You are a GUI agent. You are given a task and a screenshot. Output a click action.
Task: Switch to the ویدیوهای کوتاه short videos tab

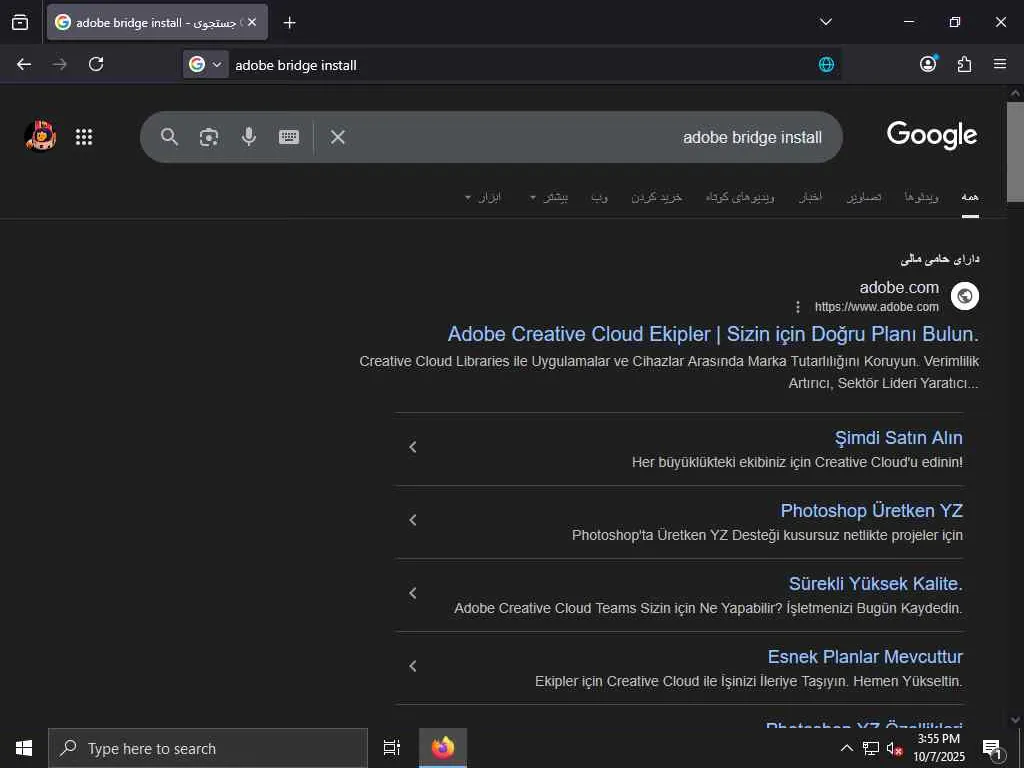click(x=740, y=197)
